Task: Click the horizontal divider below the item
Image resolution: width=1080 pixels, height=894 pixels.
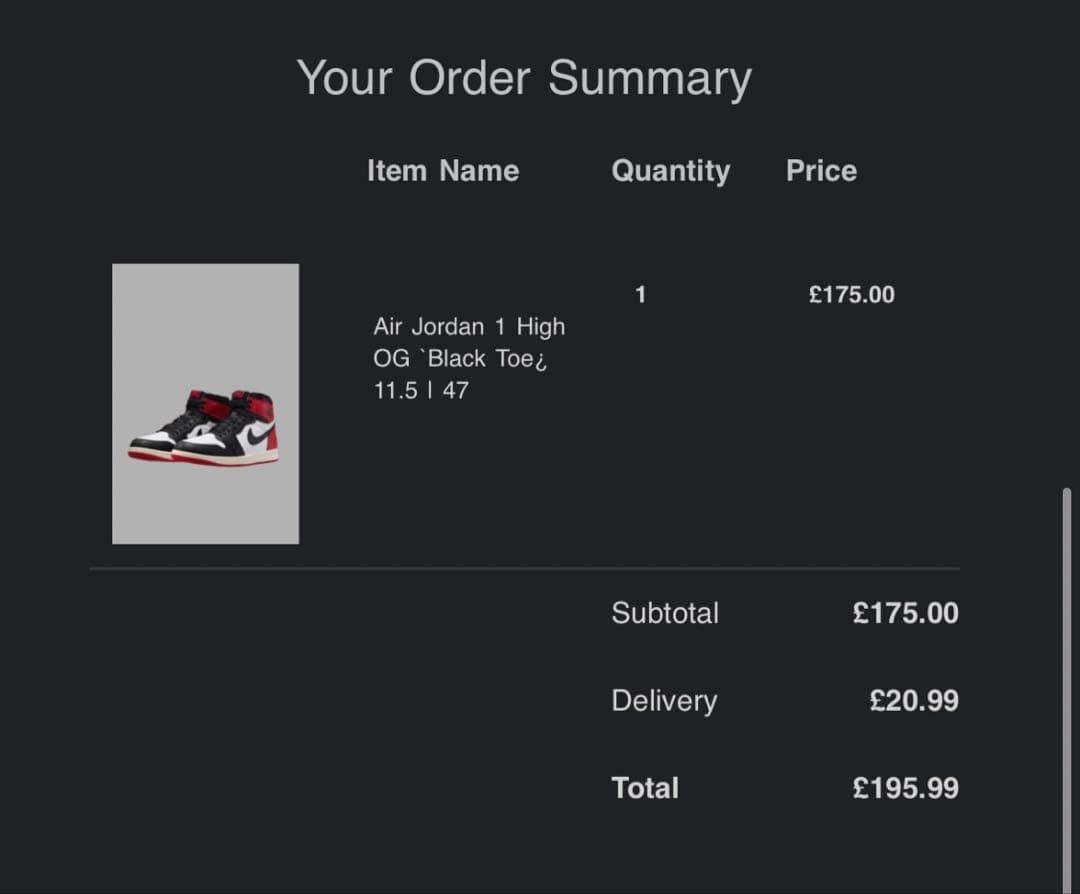Action: coord(524,568)
